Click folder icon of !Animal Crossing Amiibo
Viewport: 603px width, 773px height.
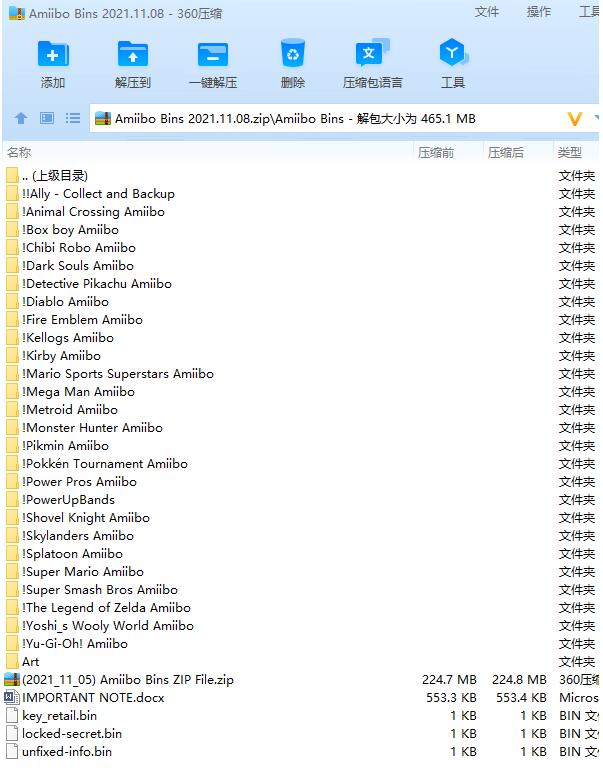(x=12, y=212)
